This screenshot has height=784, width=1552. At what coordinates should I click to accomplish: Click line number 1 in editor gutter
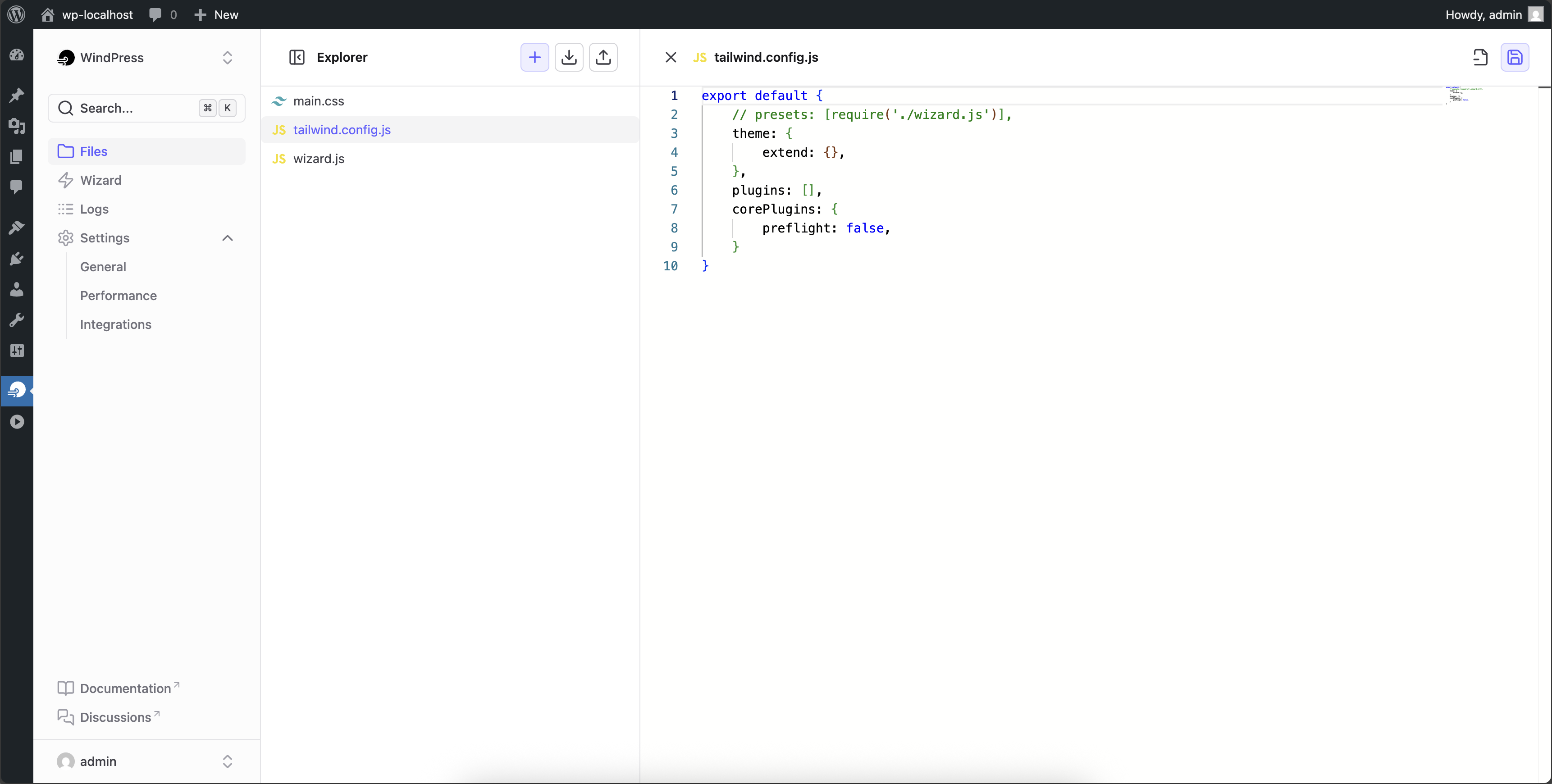pyautogui.click(x=674, y=95)
